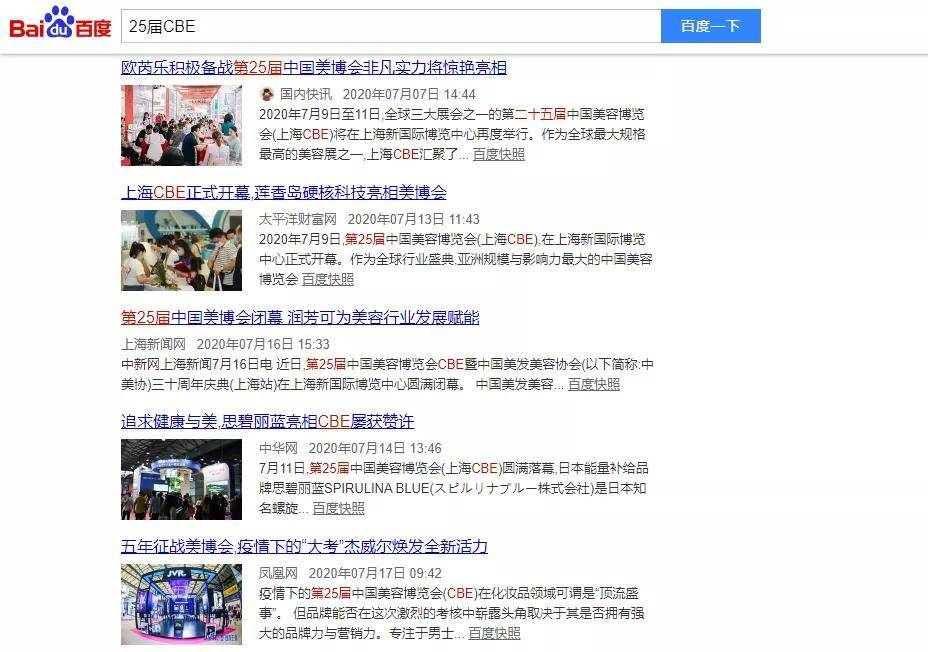Click the 上海新闻网 source name

153,344
